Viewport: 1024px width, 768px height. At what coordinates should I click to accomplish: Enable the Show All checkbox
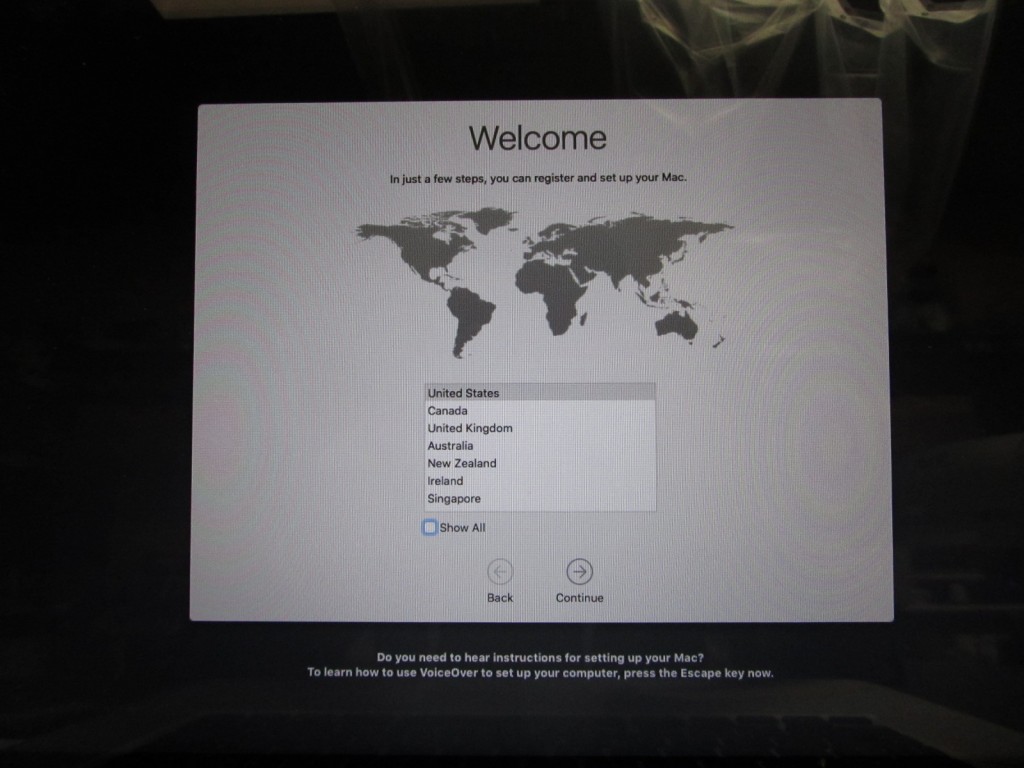(x=430, y=527)
